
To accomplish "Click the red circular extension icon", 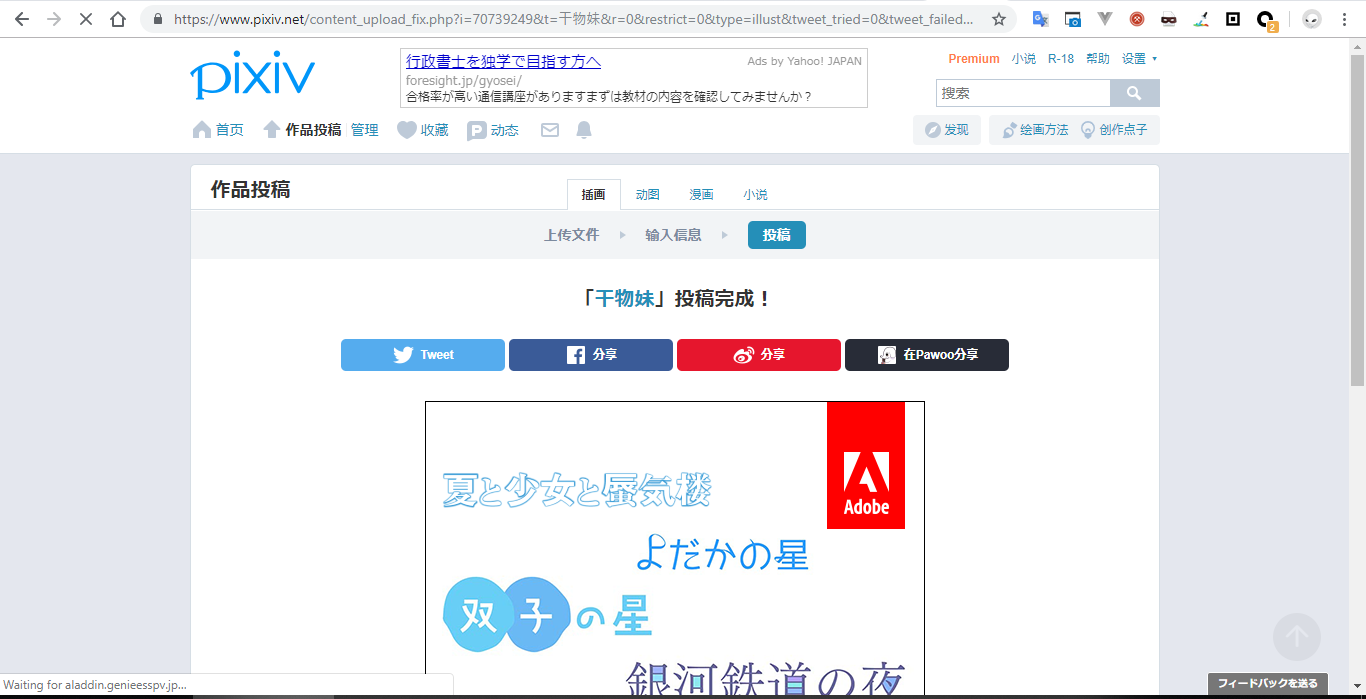I will coord(1137,19).
